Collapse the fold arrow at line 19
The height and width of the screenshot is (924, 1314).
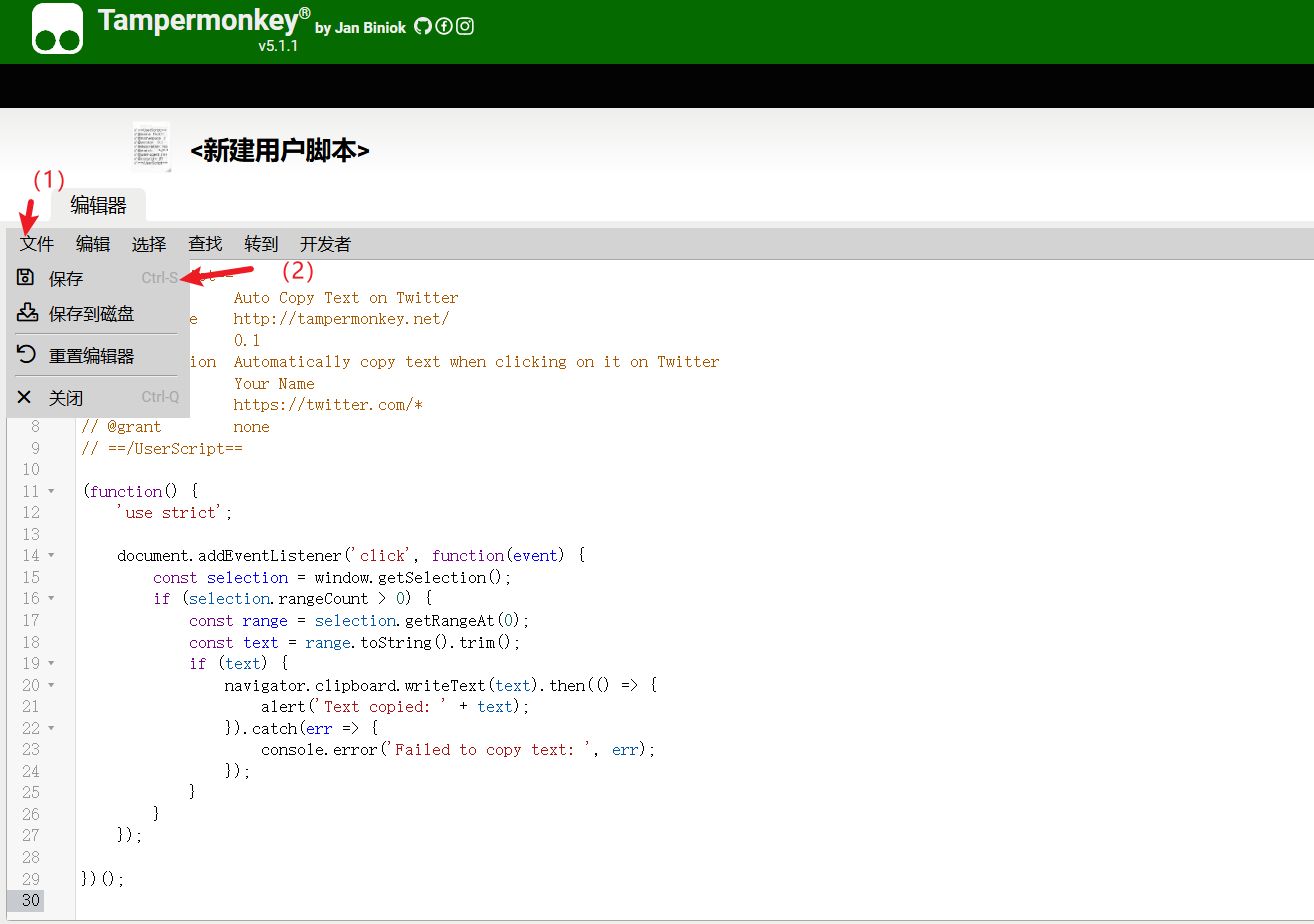click(x=51, y=663)
